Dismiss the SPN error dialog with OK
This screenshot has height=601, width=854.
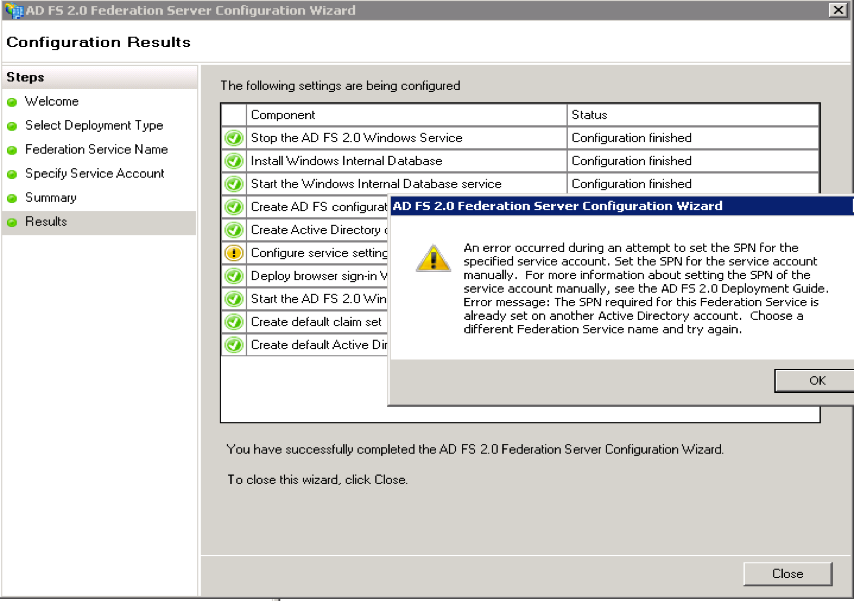pyautogui.click(x=814, y=380)
